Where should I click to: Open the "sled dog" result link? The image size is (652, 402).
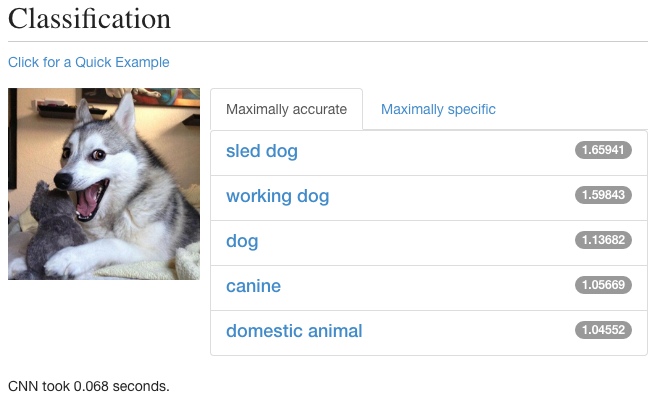coord(262,151)
